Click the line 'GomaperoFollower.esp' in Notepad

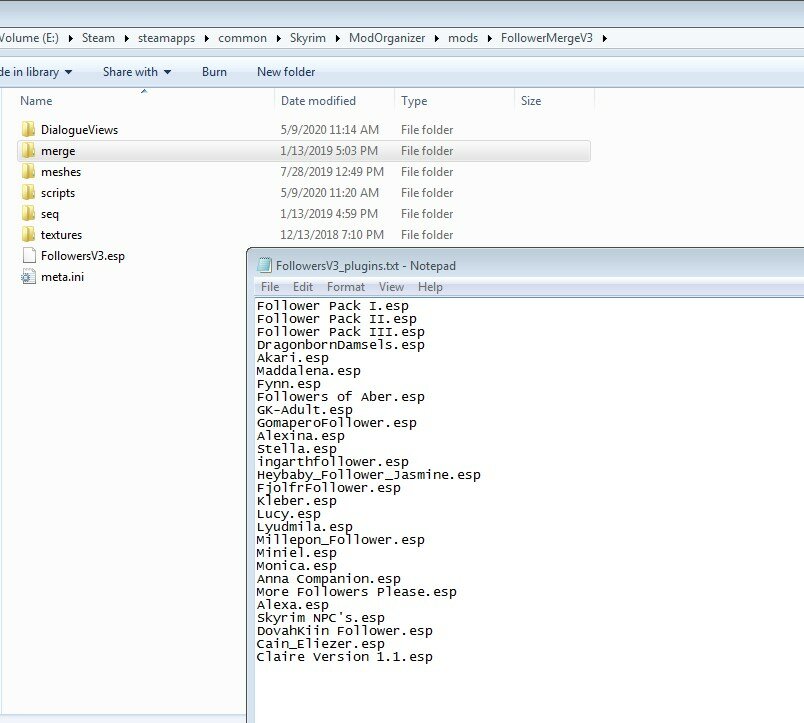coord(336,423)
